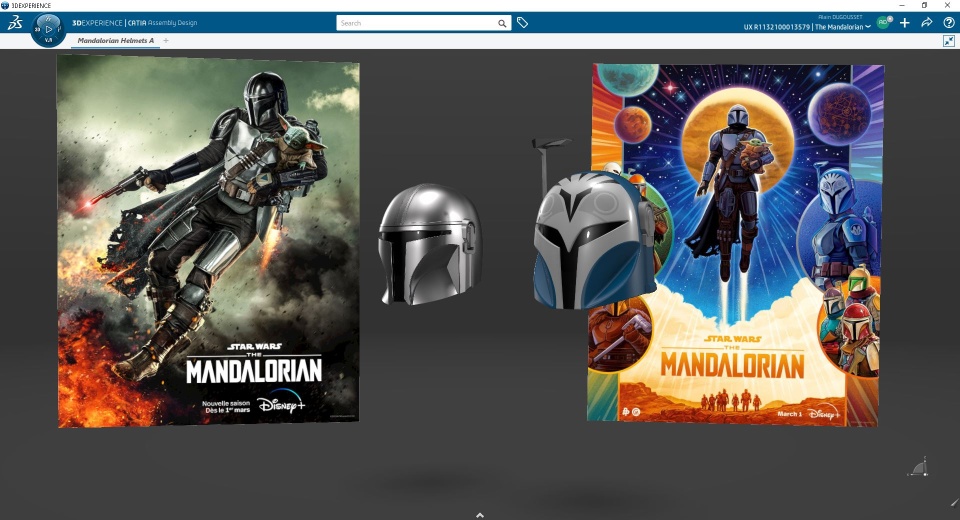Screen dimensions: 960x520
Task: Select the silver Mandalorian helmet model
Action: [430, 244]
